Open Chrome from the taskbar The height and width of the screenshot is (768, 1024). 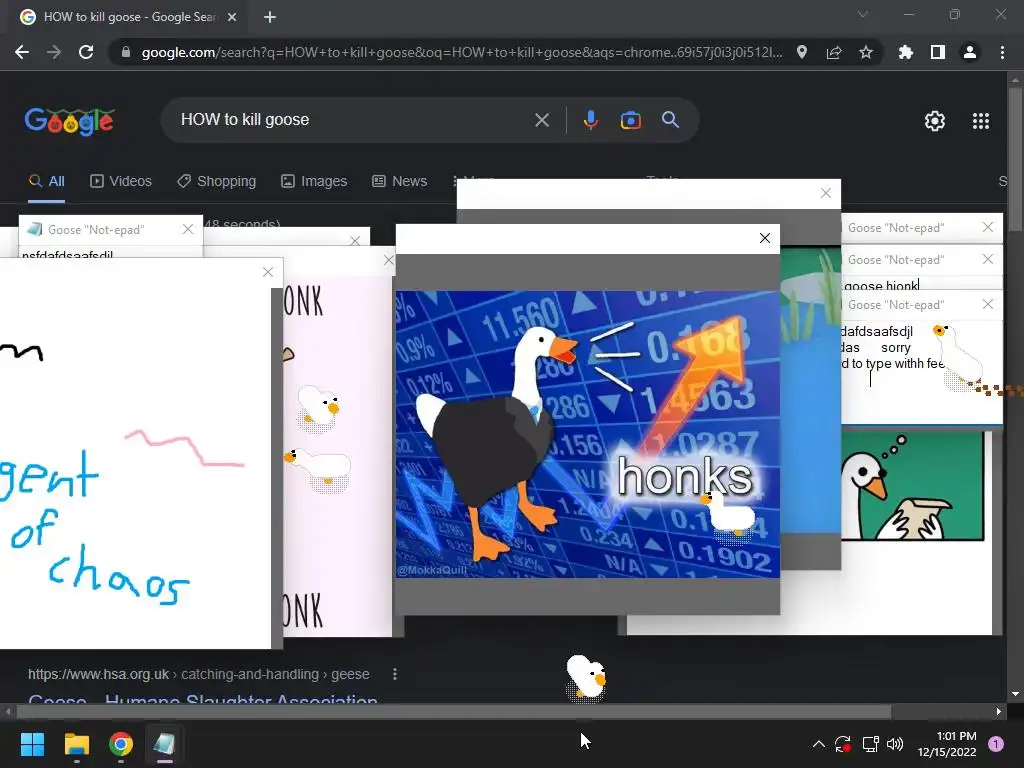pos(121,744)
